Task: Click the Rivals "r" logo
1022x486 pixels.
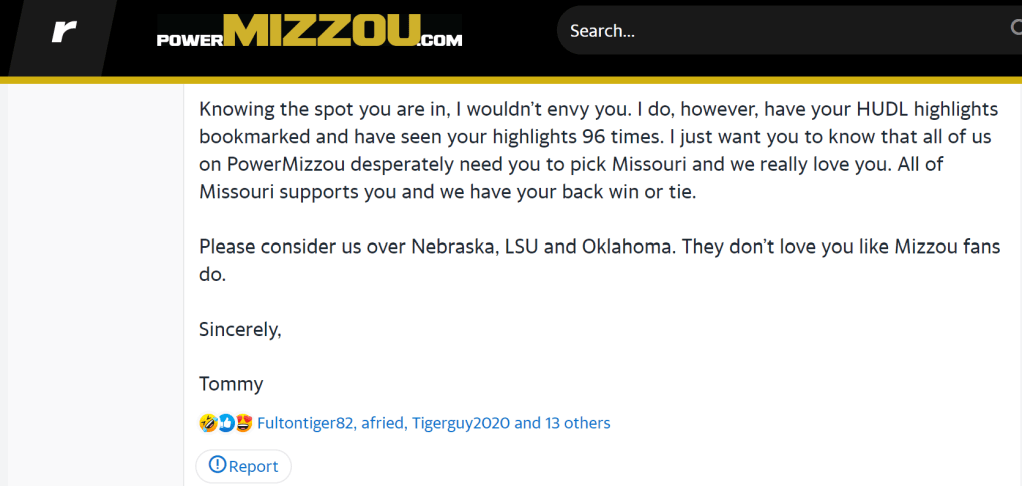Action: tap(64, 33)
